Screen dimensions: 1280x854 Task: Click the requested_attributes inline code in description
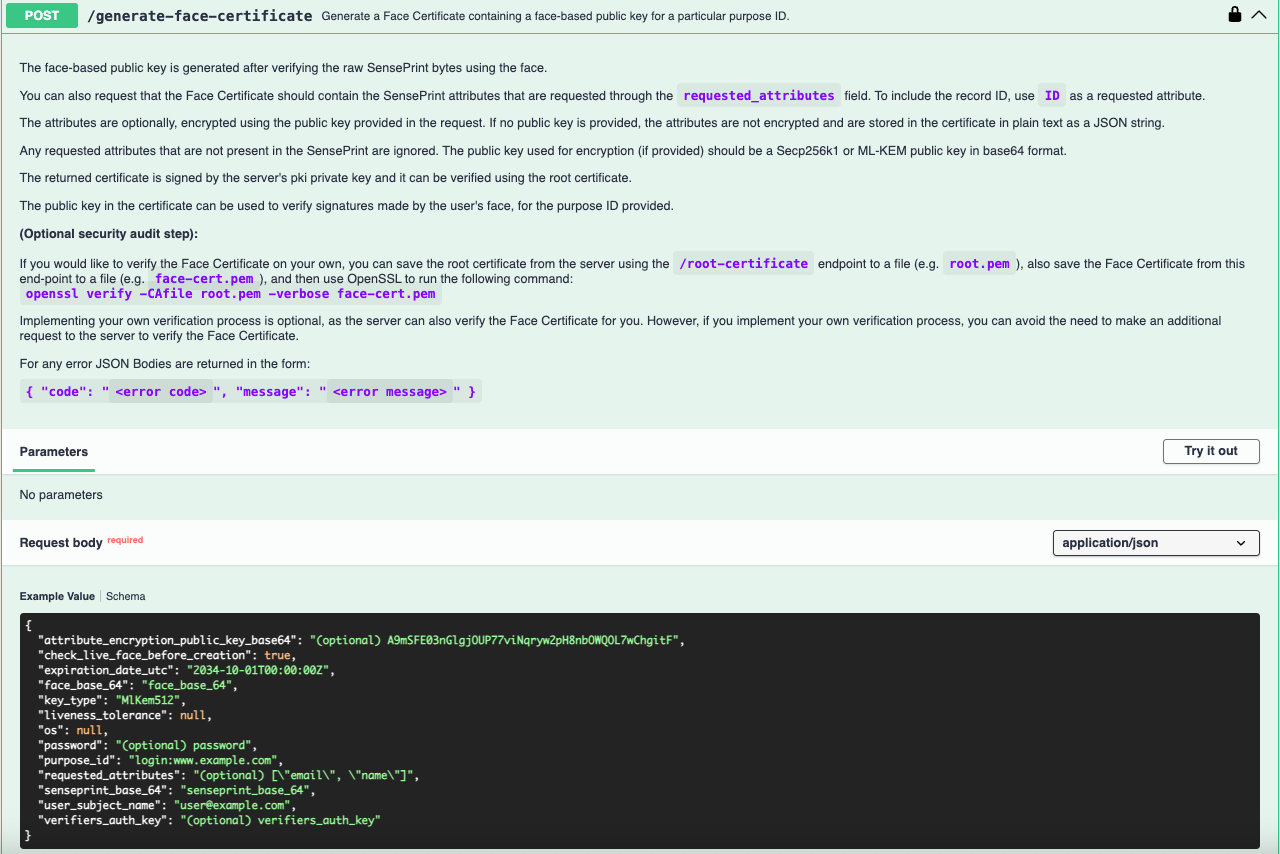[x=759, y=96]
